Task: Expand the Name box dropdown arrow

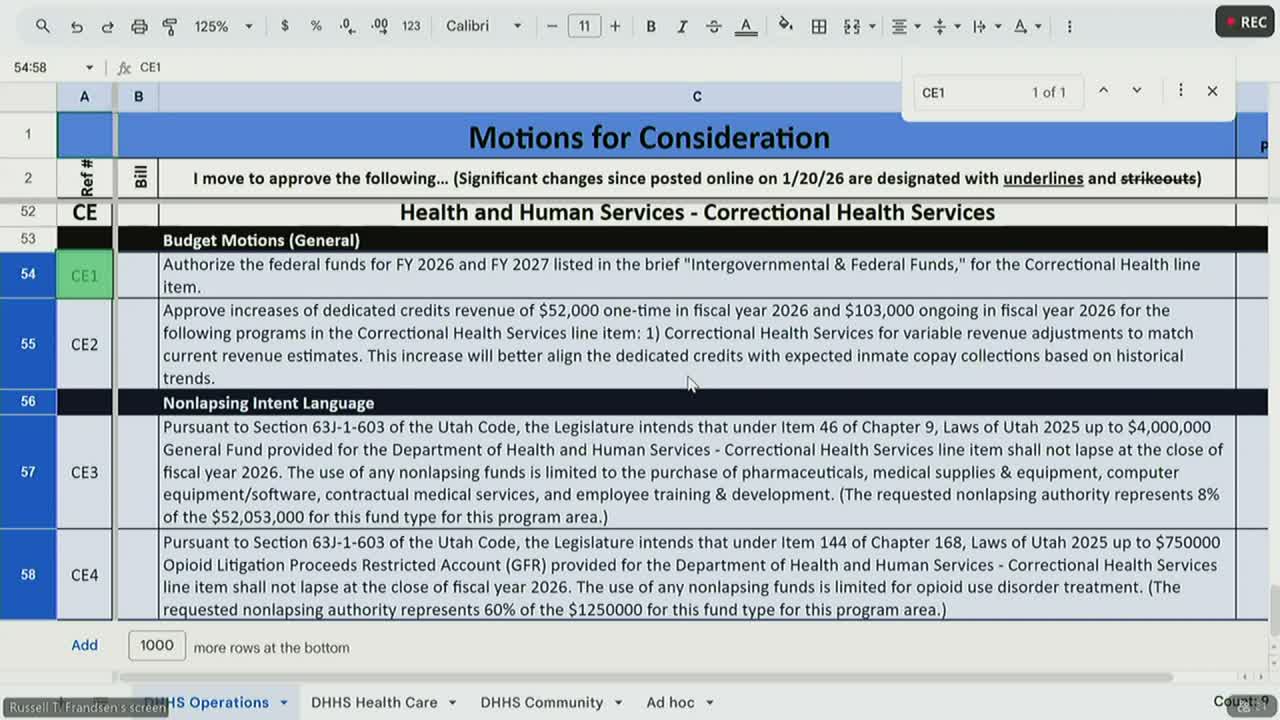Action: point(89,67)
